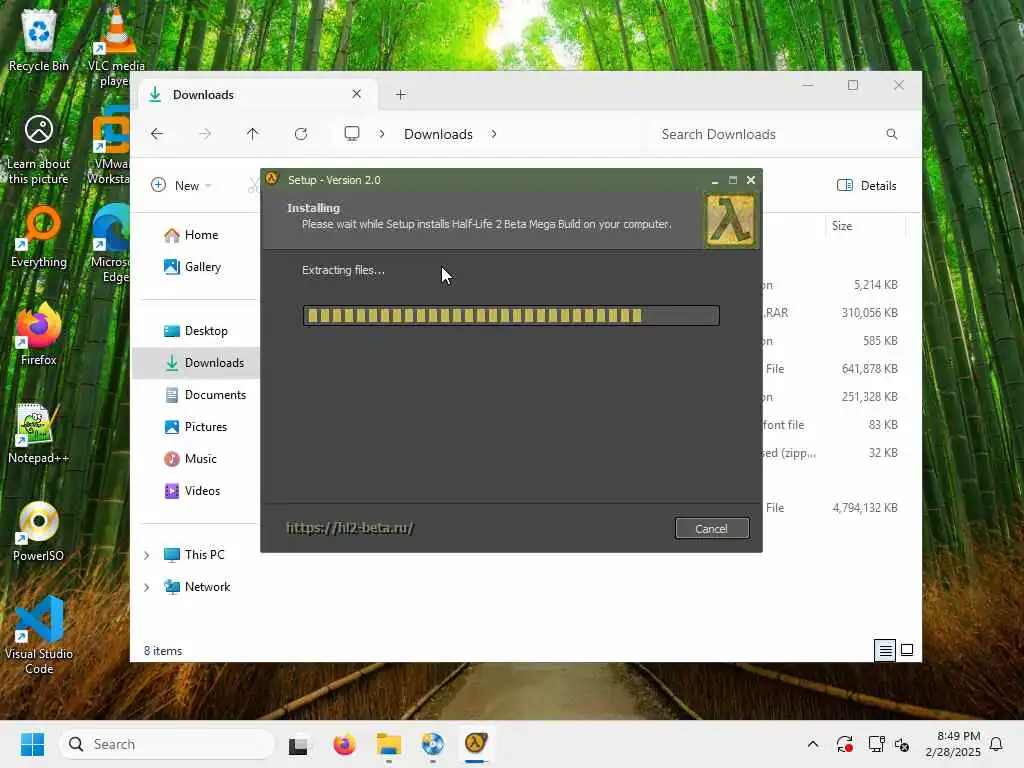1024x768 pixels.
Task: Click the extraction progress bar
Action: (x=511, y=315)
